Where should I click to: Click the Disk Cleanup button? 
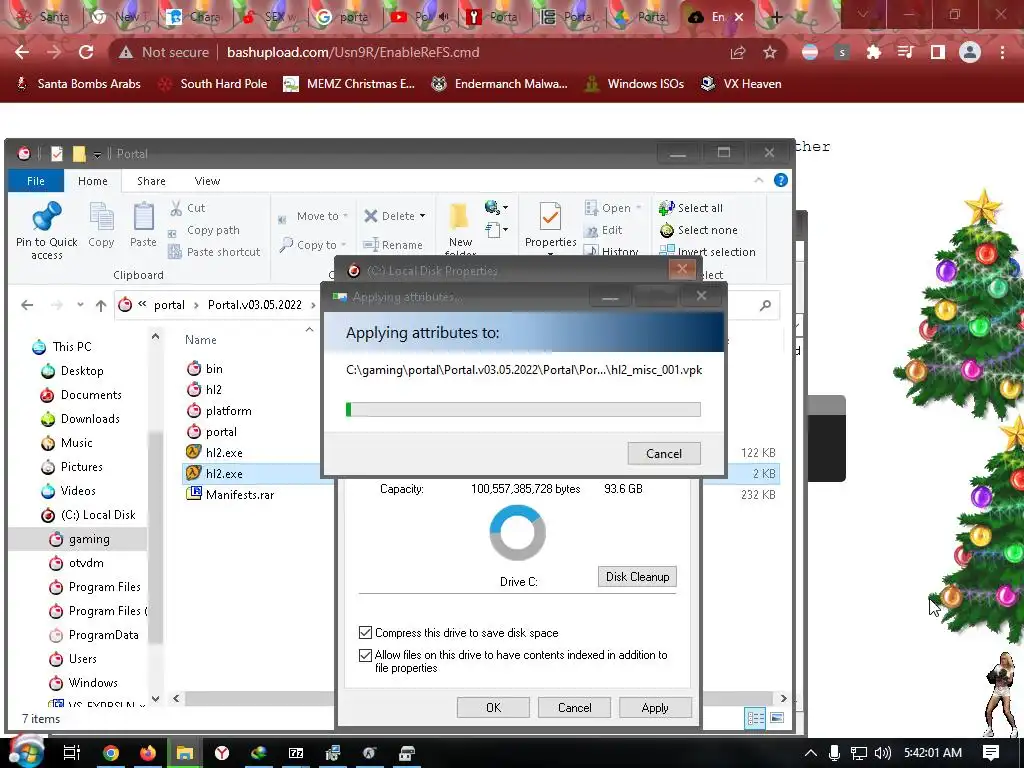click(637, 577)
